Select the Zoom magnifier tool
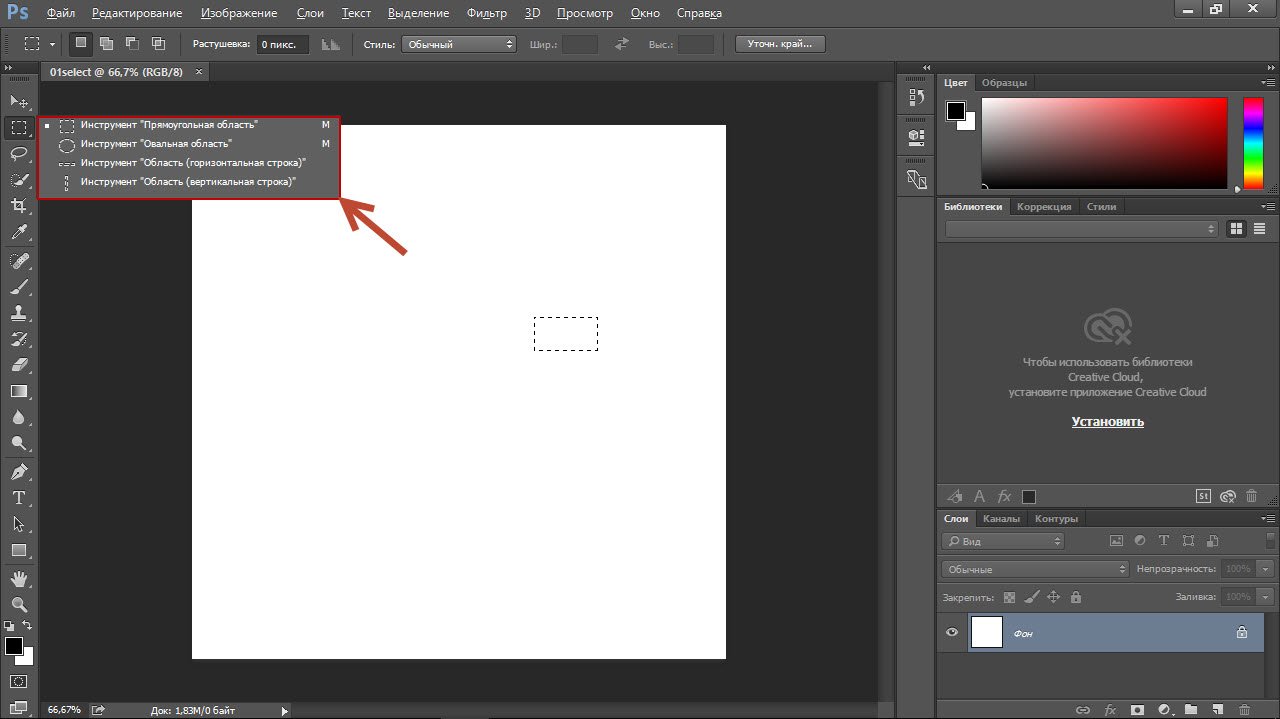Viewport: 1280px width, 719px height. point(19,605)
